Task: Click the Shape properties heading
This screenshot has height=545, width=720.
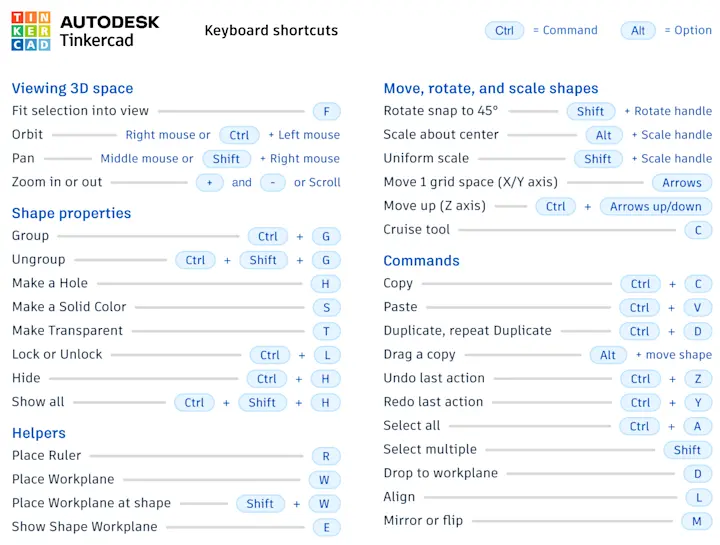Action: (71, 213)
